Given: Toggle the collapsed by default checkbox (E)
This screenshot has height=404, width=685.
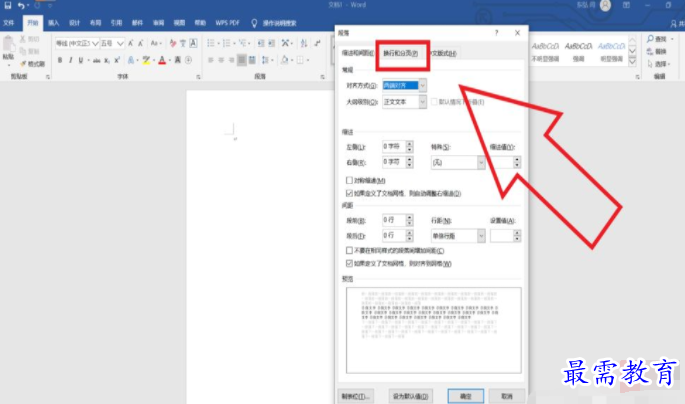Looking at the screenshot, I should (x=434, y=102).
